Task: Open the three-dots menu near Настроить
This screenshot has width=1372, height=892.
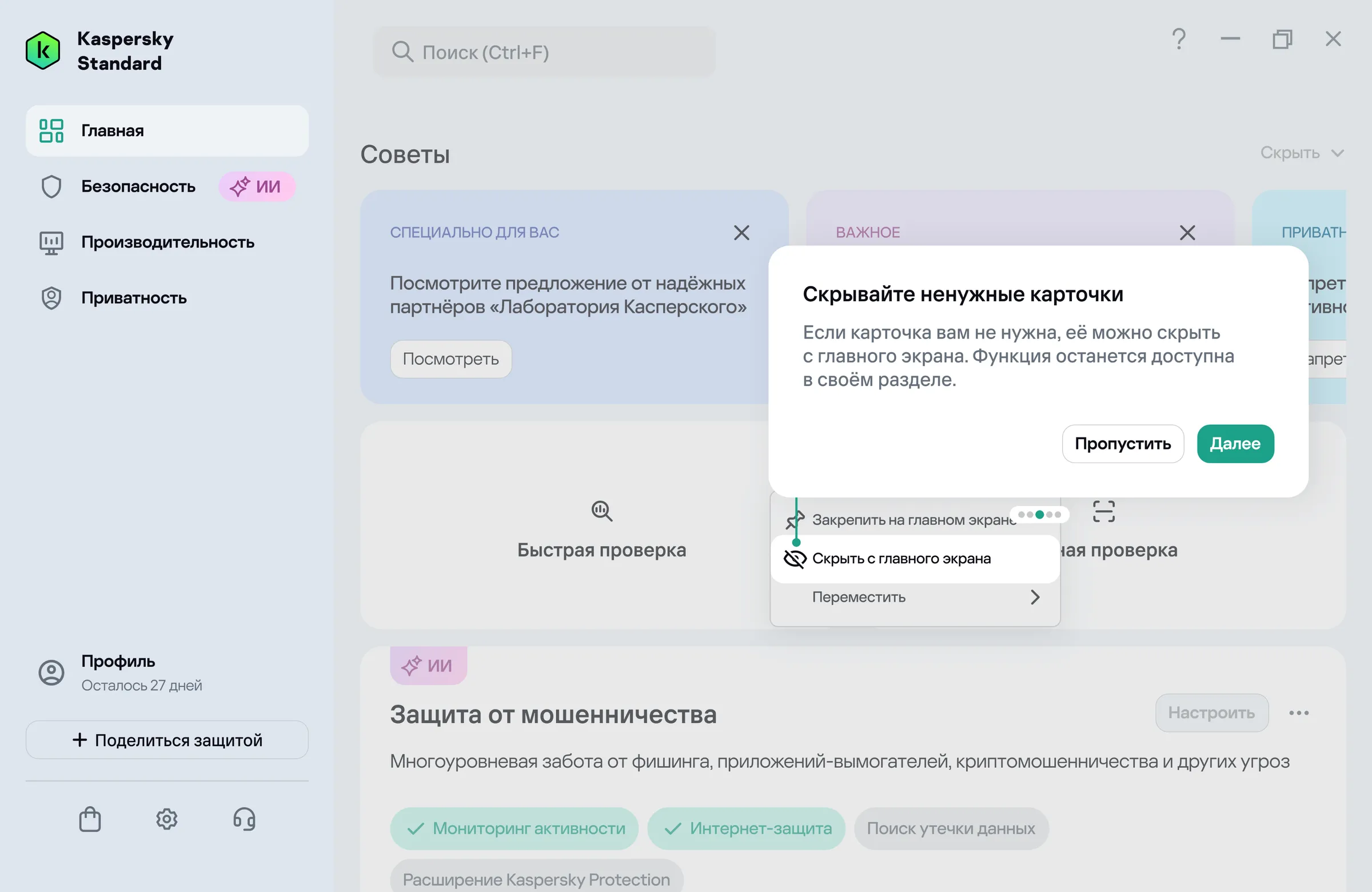Action: pos(1299,713)
